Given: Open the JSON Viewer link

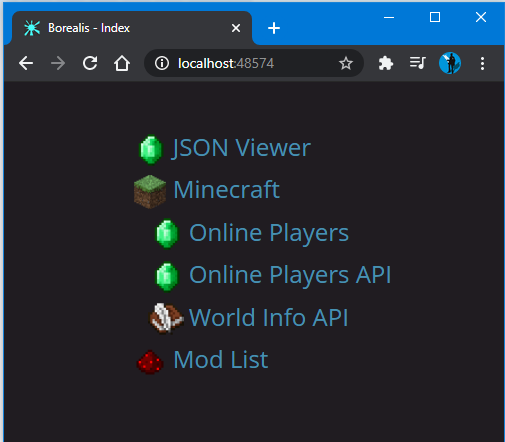Looking at the screenshot, I should click(241, 148).
